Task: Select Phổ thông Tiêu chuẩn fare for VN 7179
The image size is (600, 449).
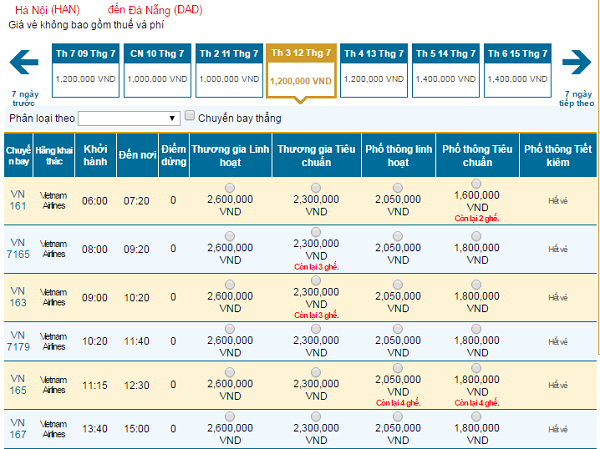Action: (x=476, y=328)
